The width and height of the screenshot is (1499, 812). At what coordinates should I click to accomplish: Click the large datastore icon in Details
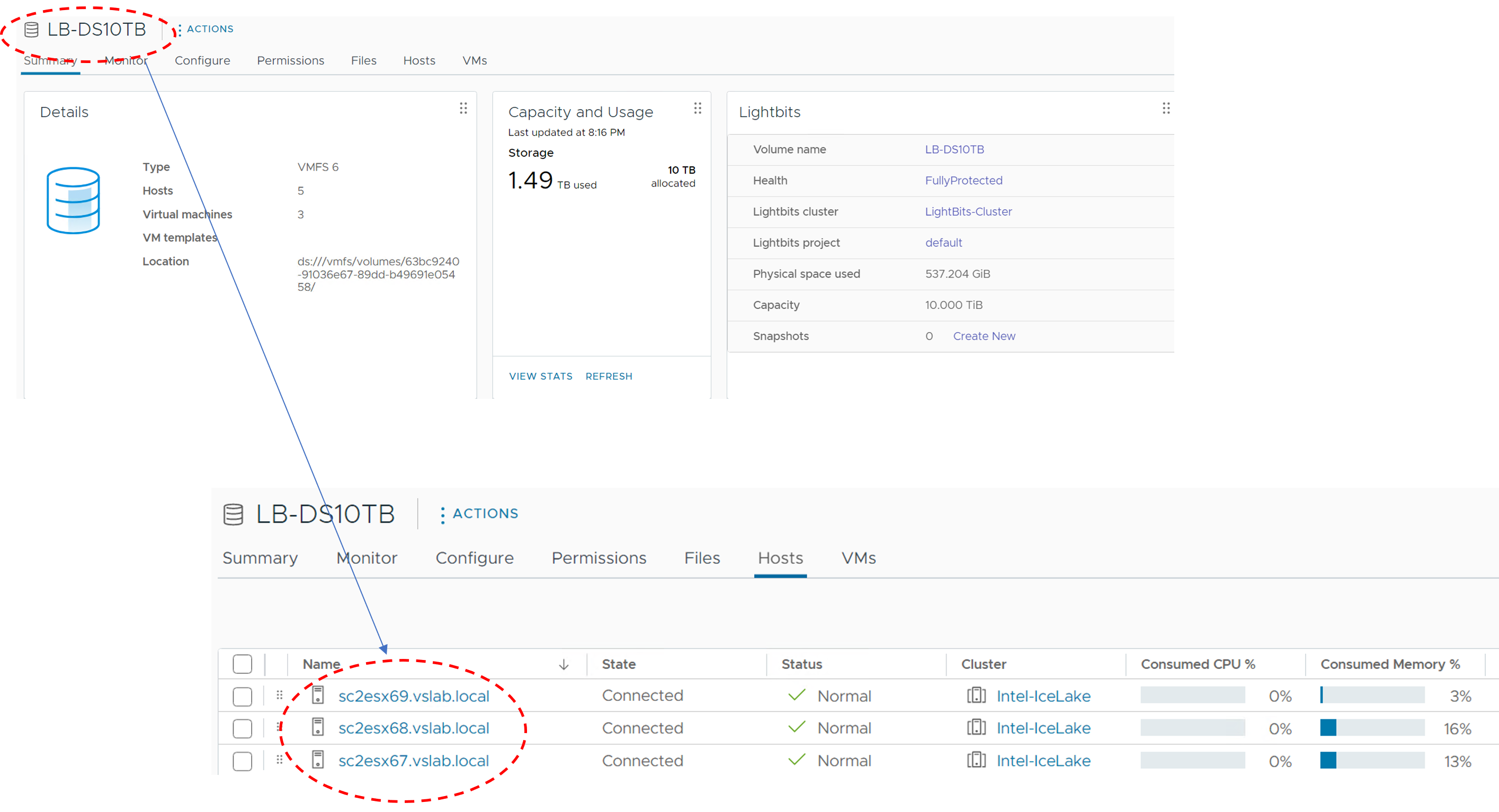[73, 201]
